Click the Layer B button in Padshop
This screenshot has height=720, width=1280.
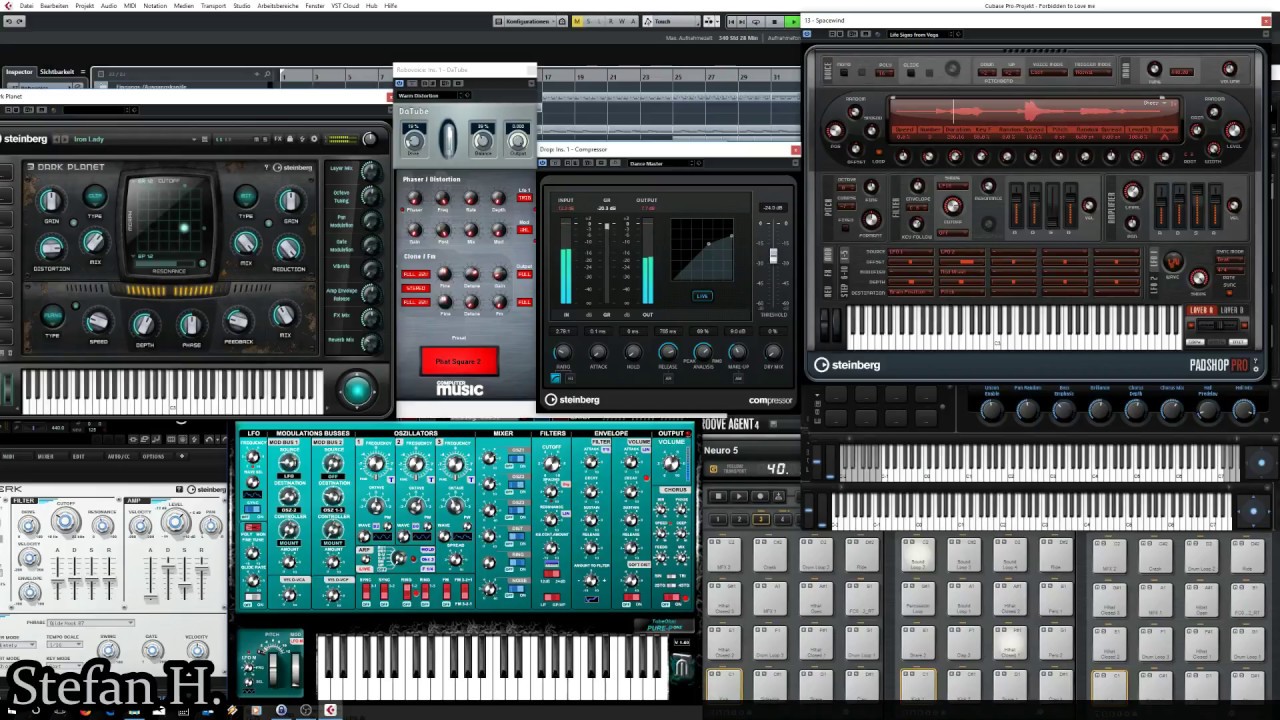pos(1232,310)
